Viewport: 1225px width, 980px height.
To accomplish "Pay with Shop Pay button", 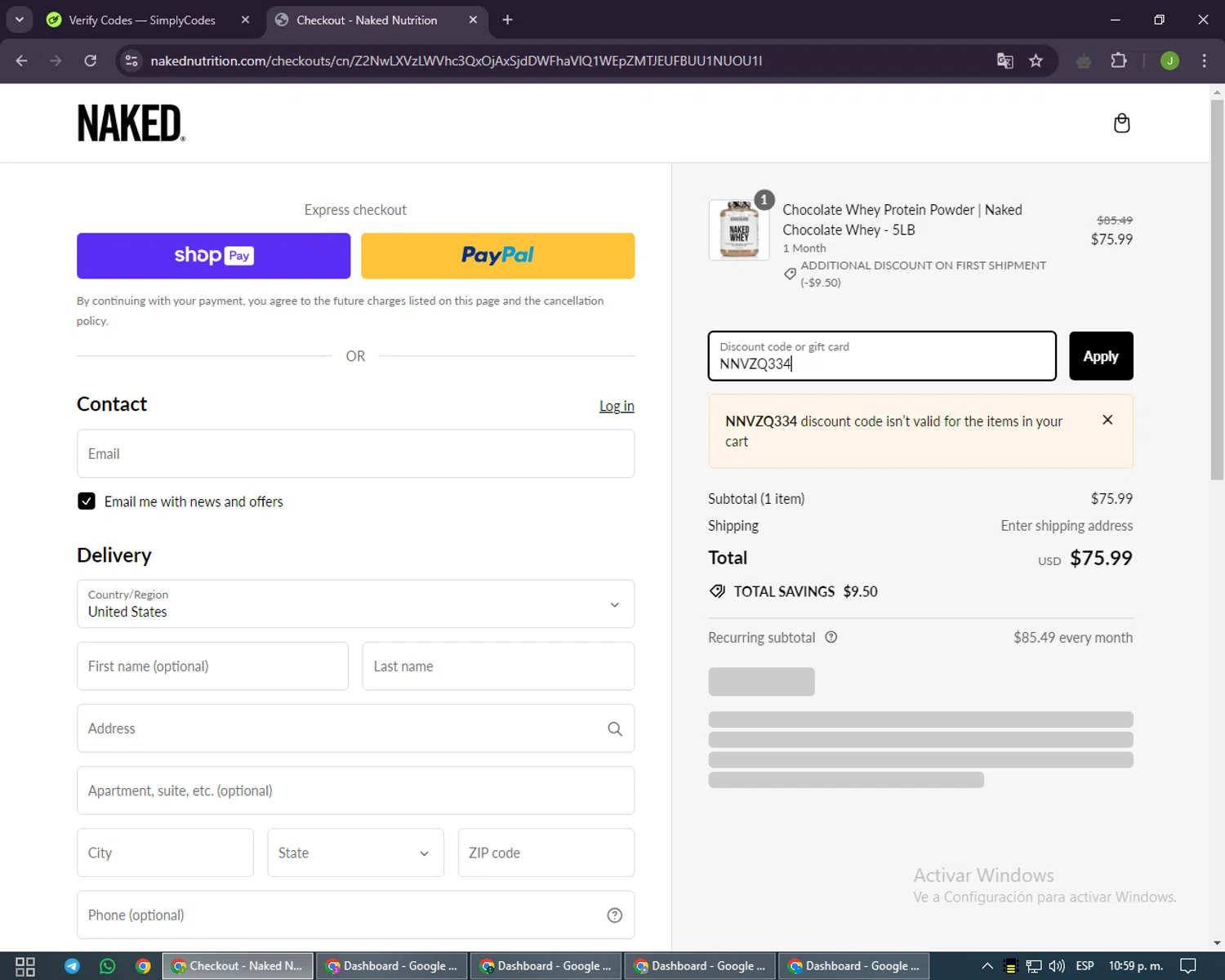I will coord(213,256).
